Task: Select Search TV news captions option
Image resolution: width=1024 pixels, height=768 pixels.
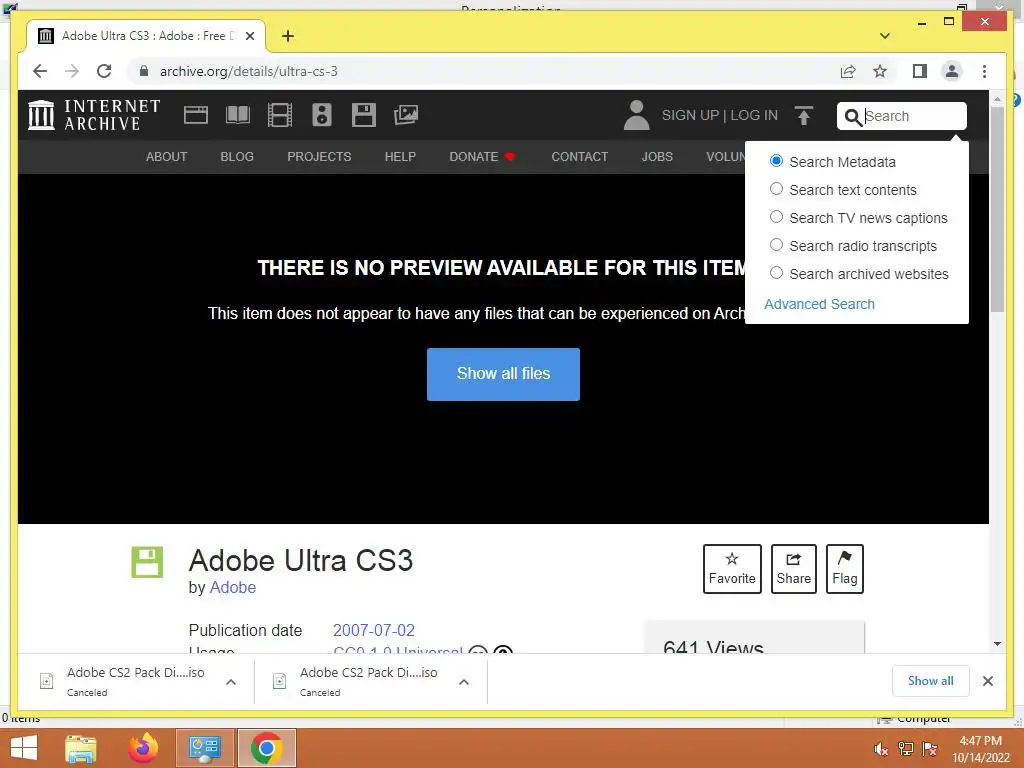Action: click(776, 217)
